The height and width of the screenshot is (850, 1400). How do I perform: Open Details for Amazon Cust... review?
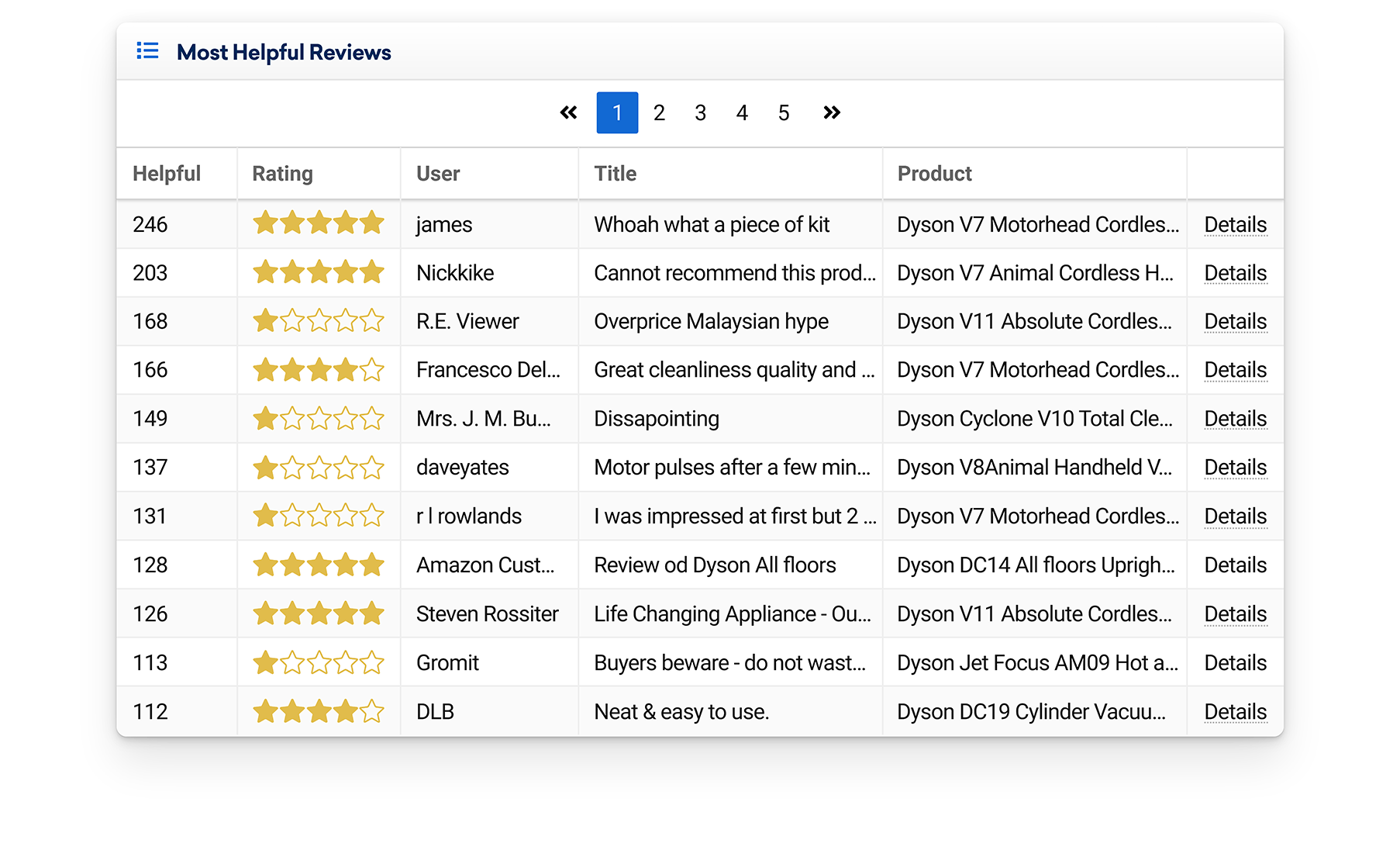pyautogui.click(x=1235, y=565)
